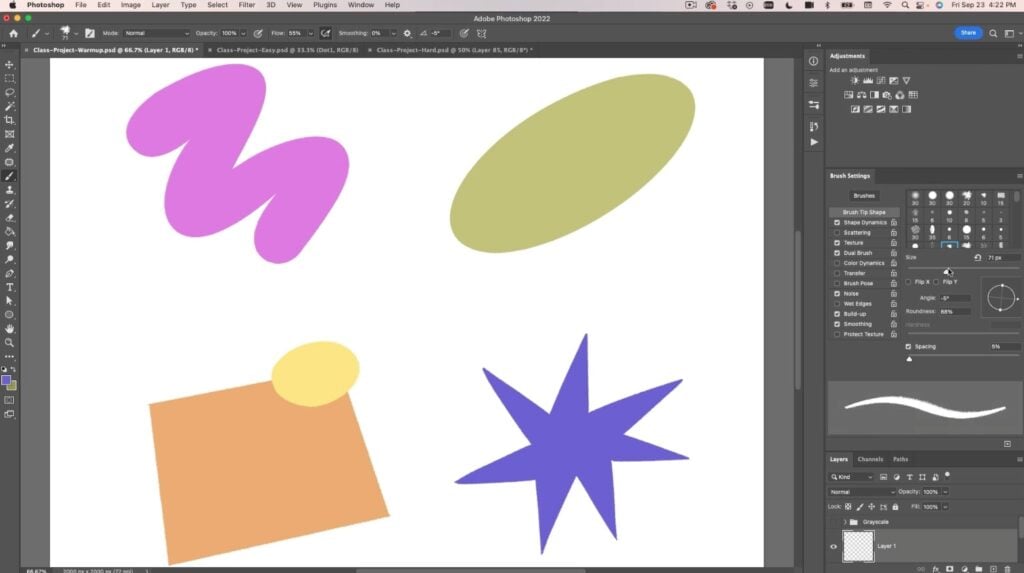Hide Layer 1 with eye icon

[833, 546]
